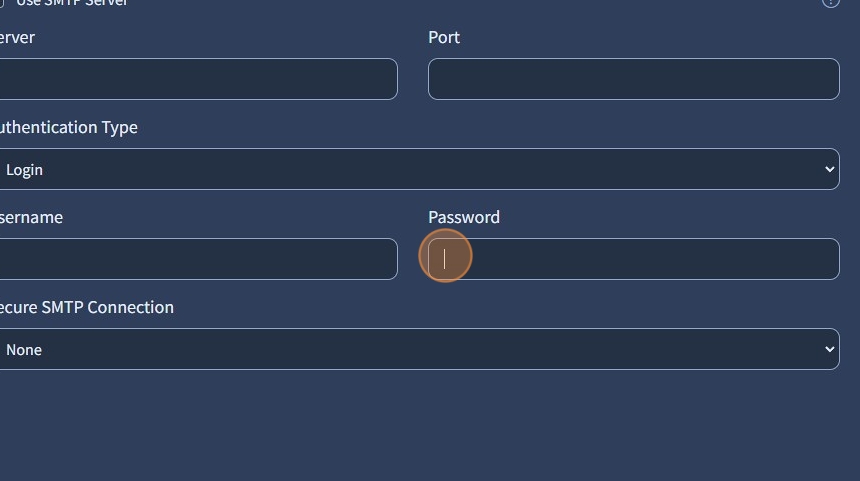Click the info icon at top right
The height and width of the screenshot is (481, 860).
tap(830, 2)
